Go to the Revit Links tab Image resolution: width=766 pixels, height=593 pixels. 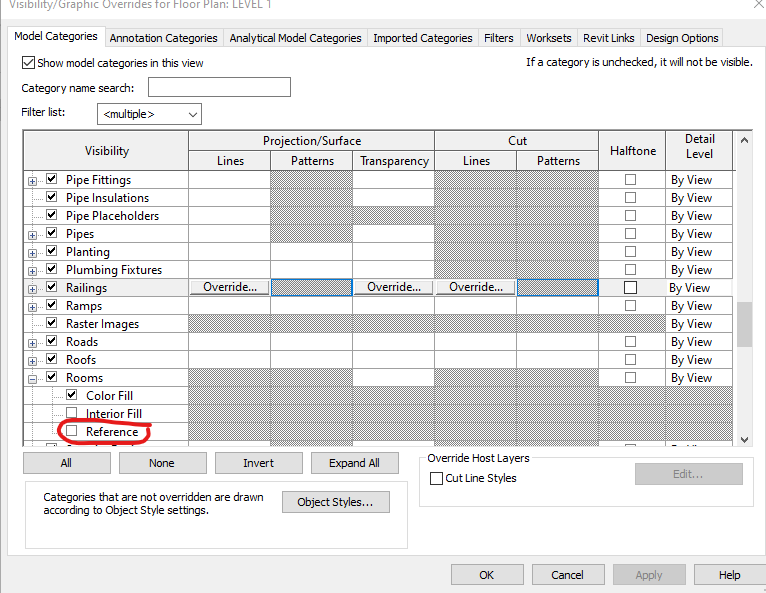click(609, 38)
